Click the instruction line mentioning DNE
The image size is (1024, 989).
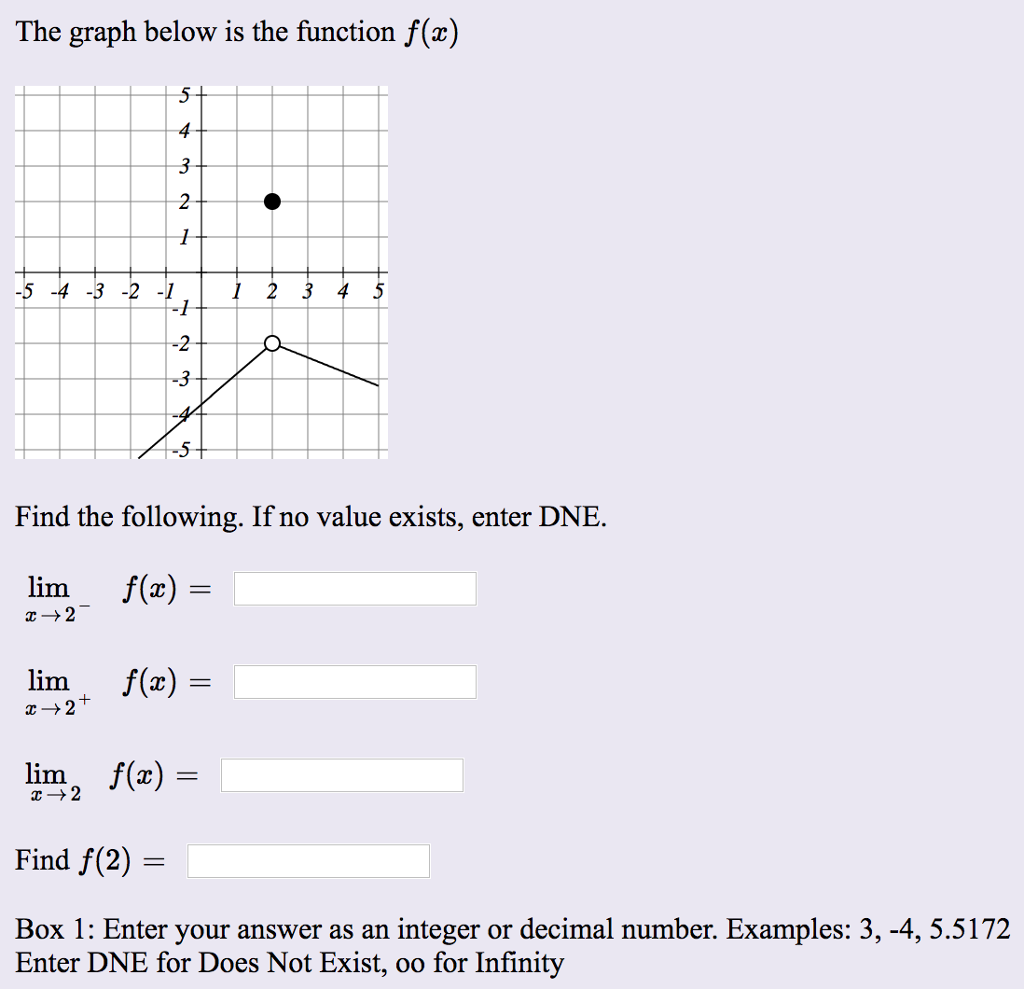tap(310, 517)
